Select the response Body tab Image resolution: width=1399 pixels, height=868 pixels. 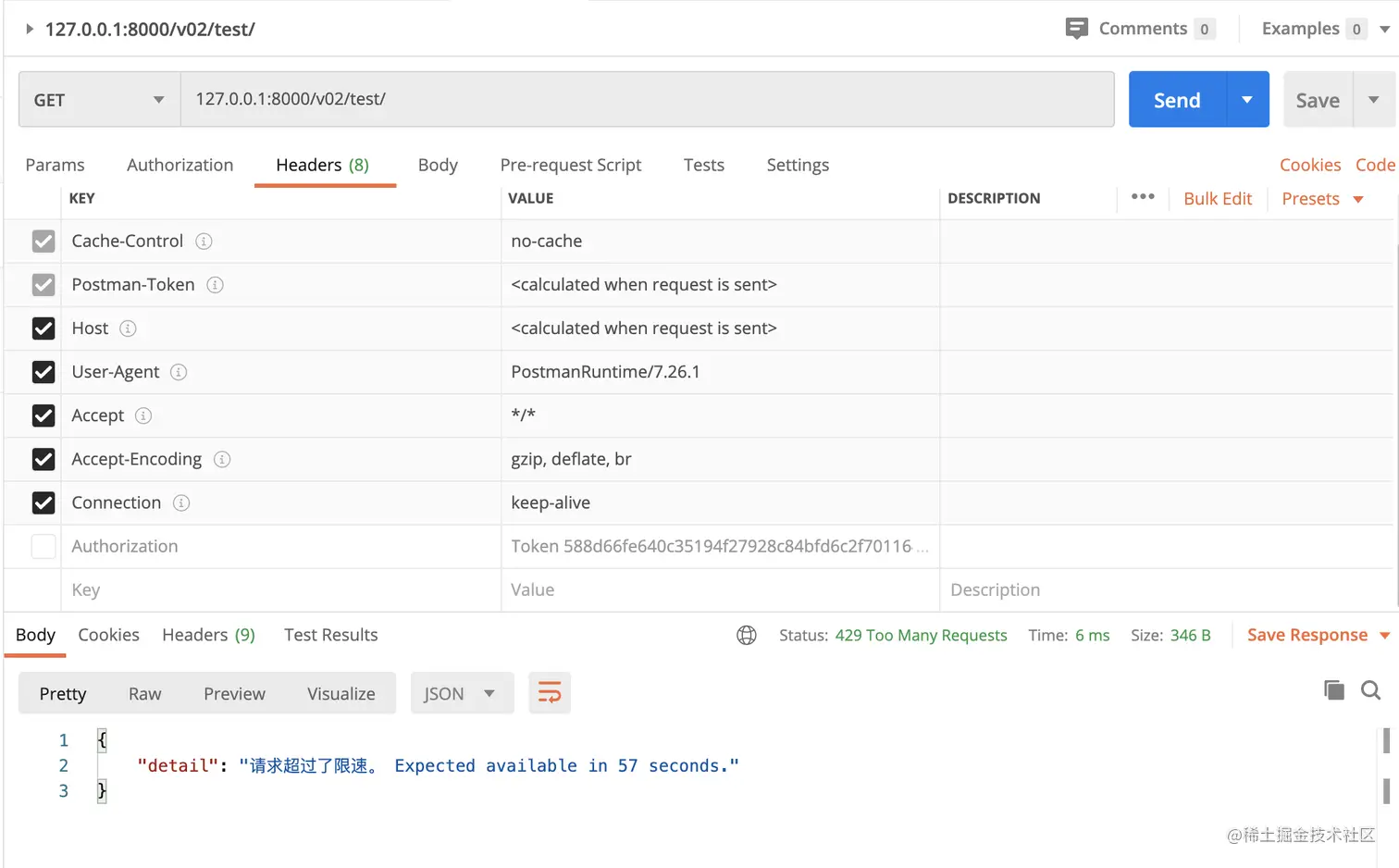(35, 635)
